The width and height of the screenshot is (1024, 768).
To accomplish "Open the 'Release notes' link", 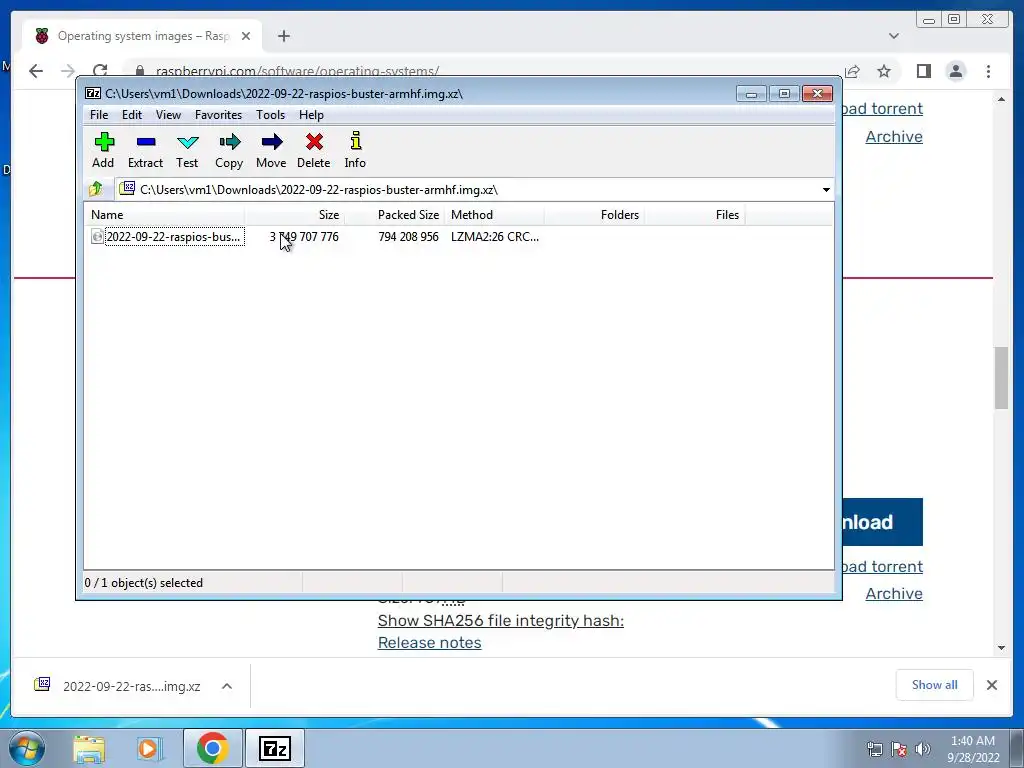I will pos(430,643).
